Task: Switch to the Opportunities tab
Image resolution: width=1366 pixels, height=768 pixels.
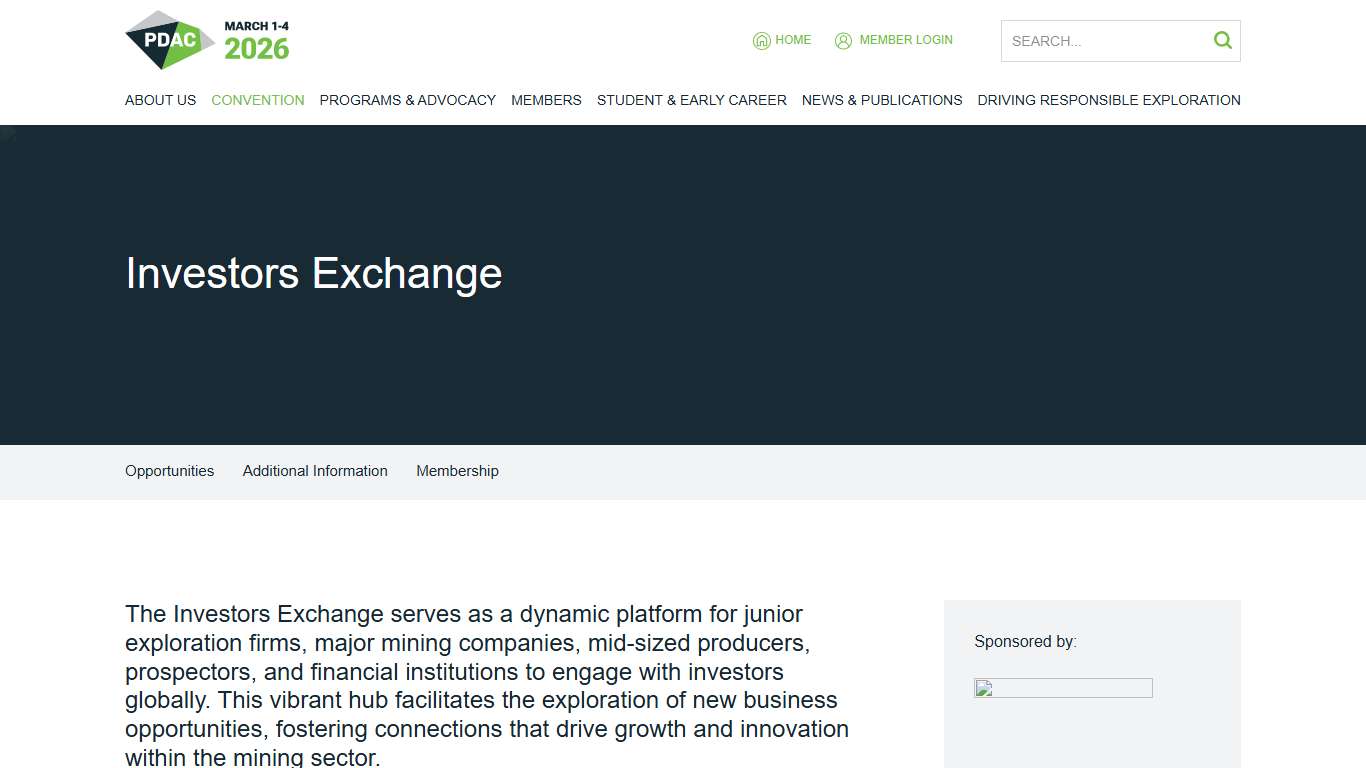Action: coord(169,471)
